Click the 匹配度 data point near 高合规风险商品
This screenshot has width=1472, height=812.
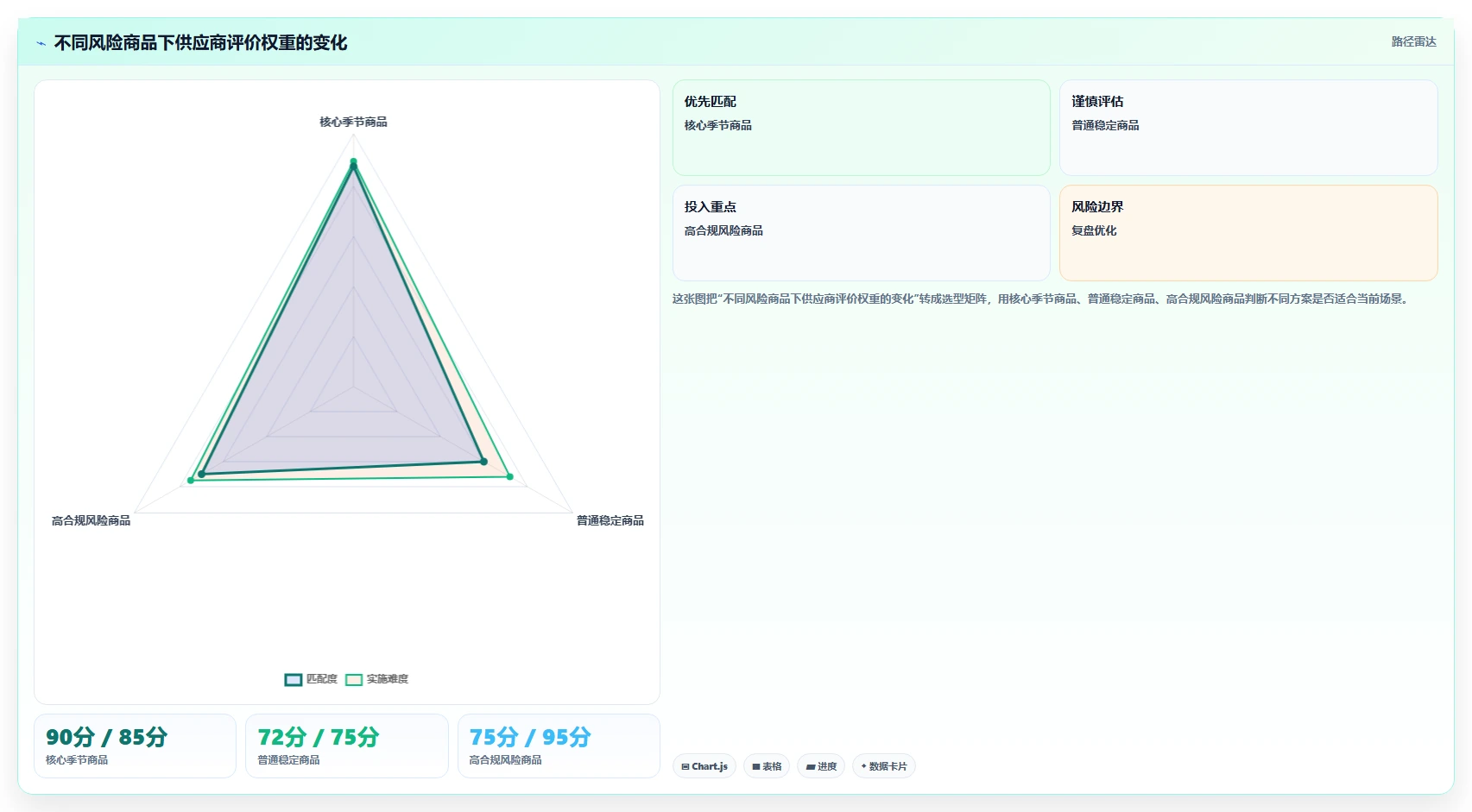point(202,474)
